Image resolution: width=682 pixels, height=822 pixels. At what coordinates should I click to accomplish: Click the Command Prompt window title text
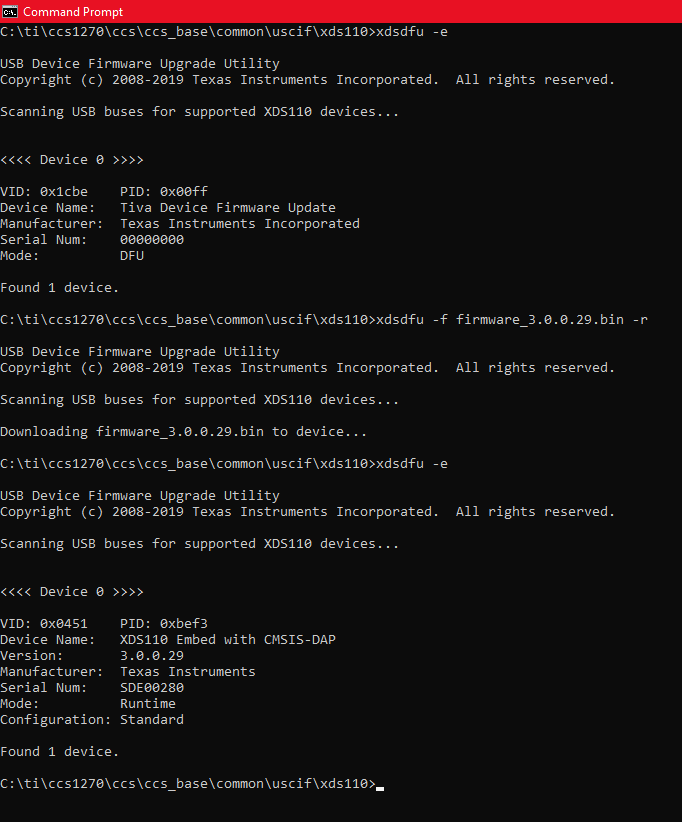pyautogui.click(x=73, y=11)
